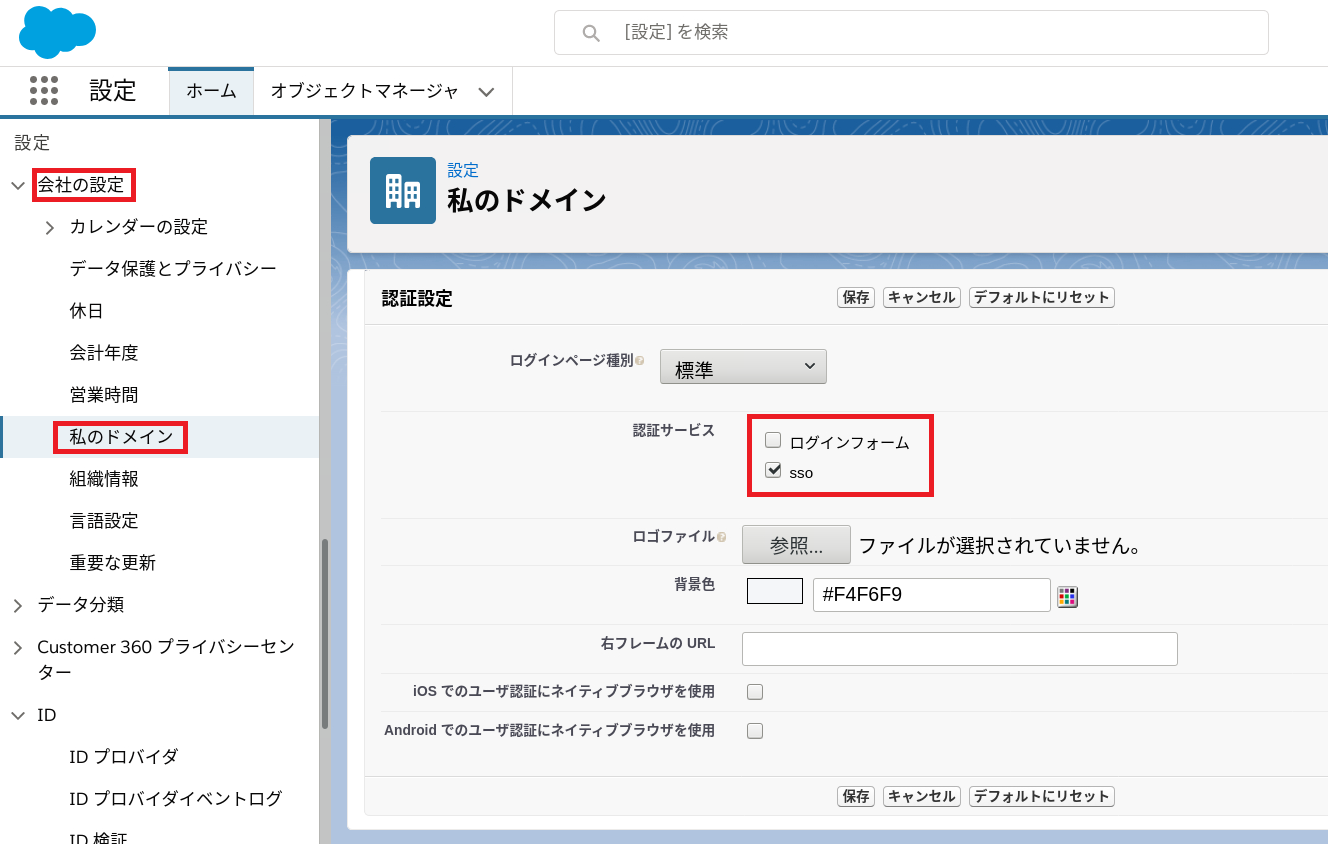Open 休日 in the sidebar
This screenshot has width=1328, height=844.
click(86, 311)
